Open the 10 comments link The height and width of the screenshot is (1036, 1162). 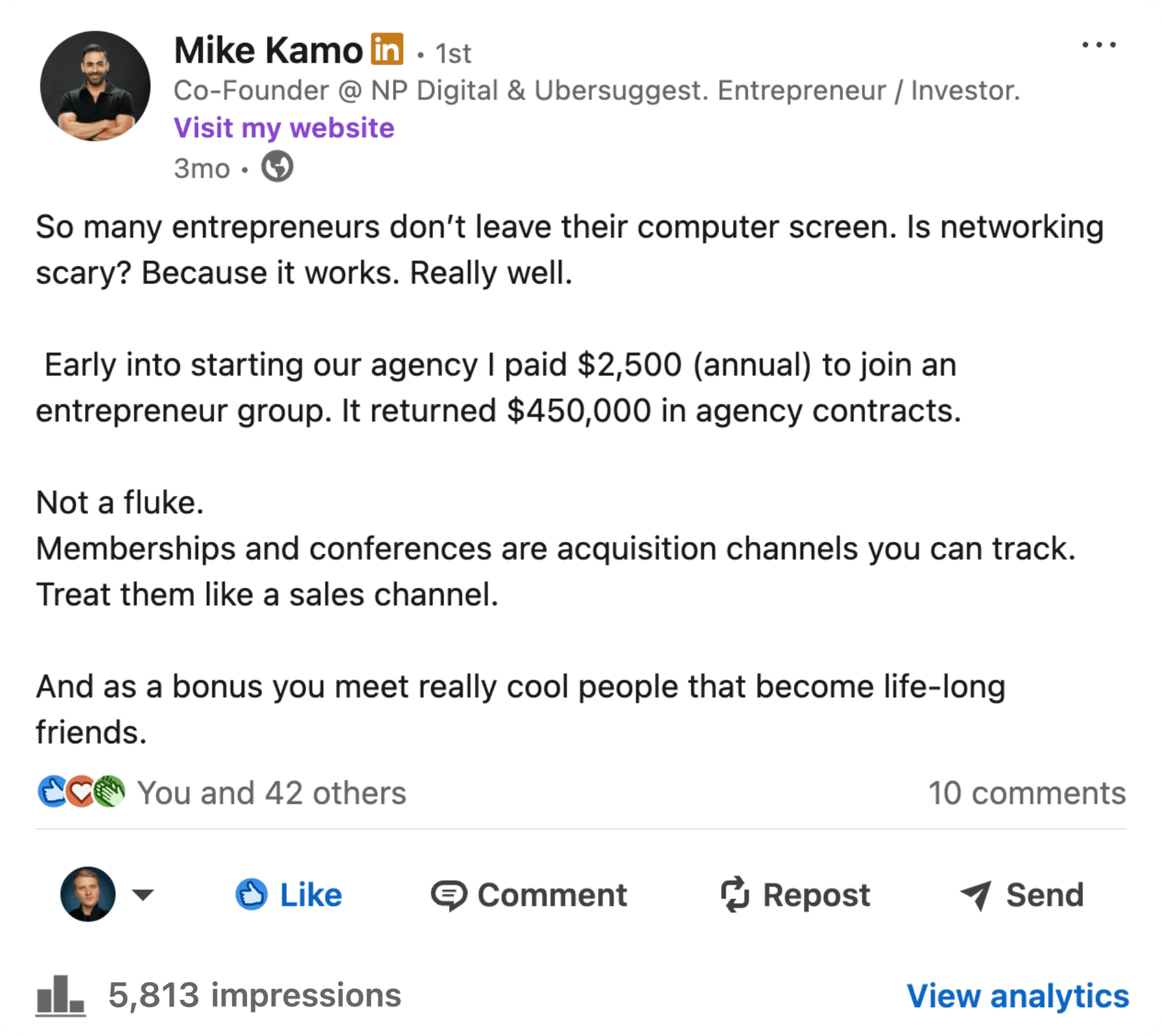1026,792
